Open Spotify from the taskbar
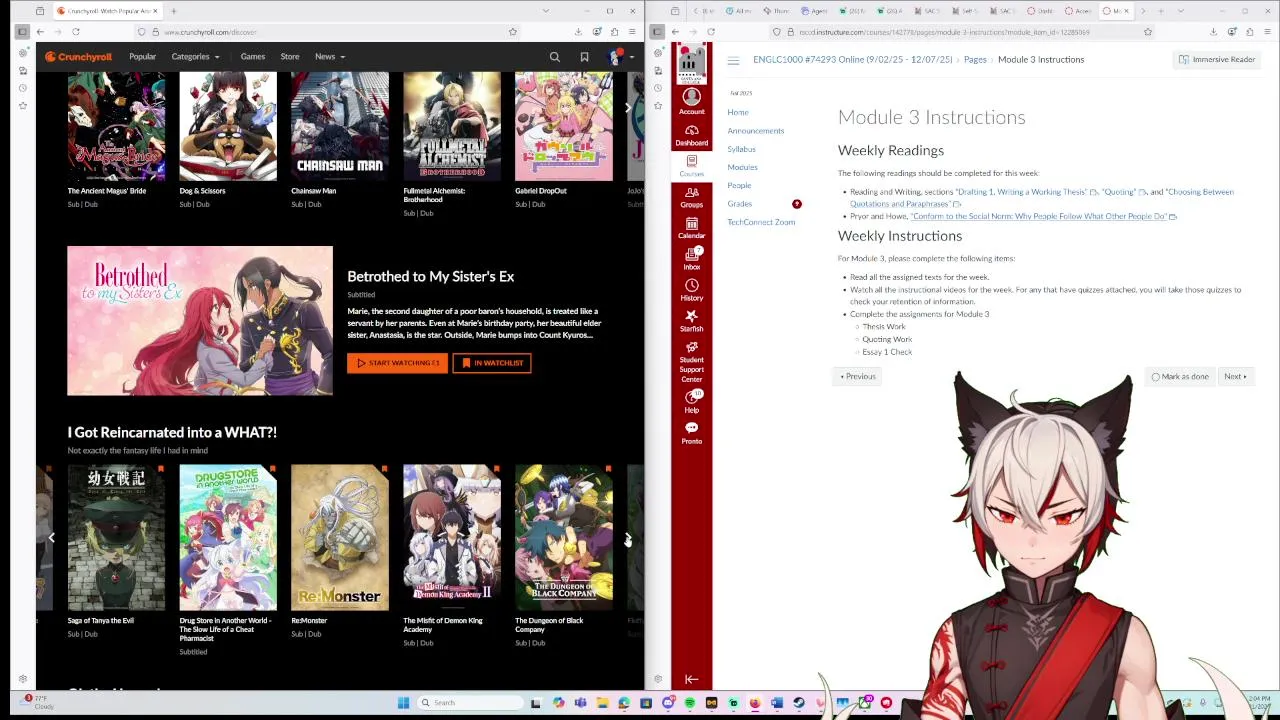This screenshot has width=1280, height=720. click(x=689, y=703)
